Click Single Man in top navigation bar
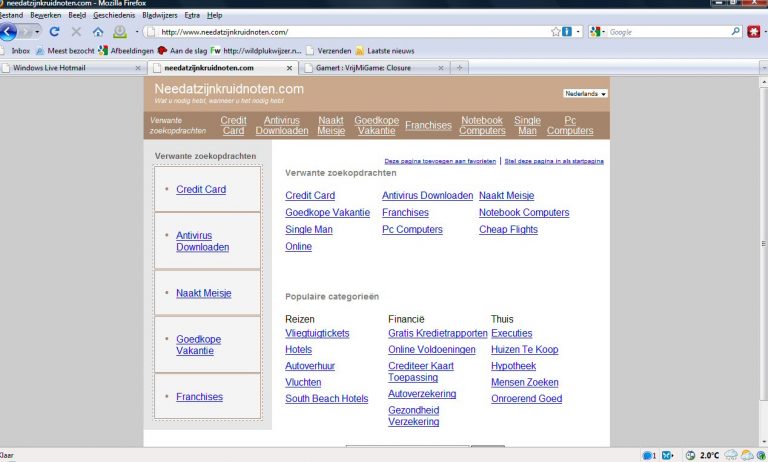This screenshot has height=462, width=768. tap(527, 125)
